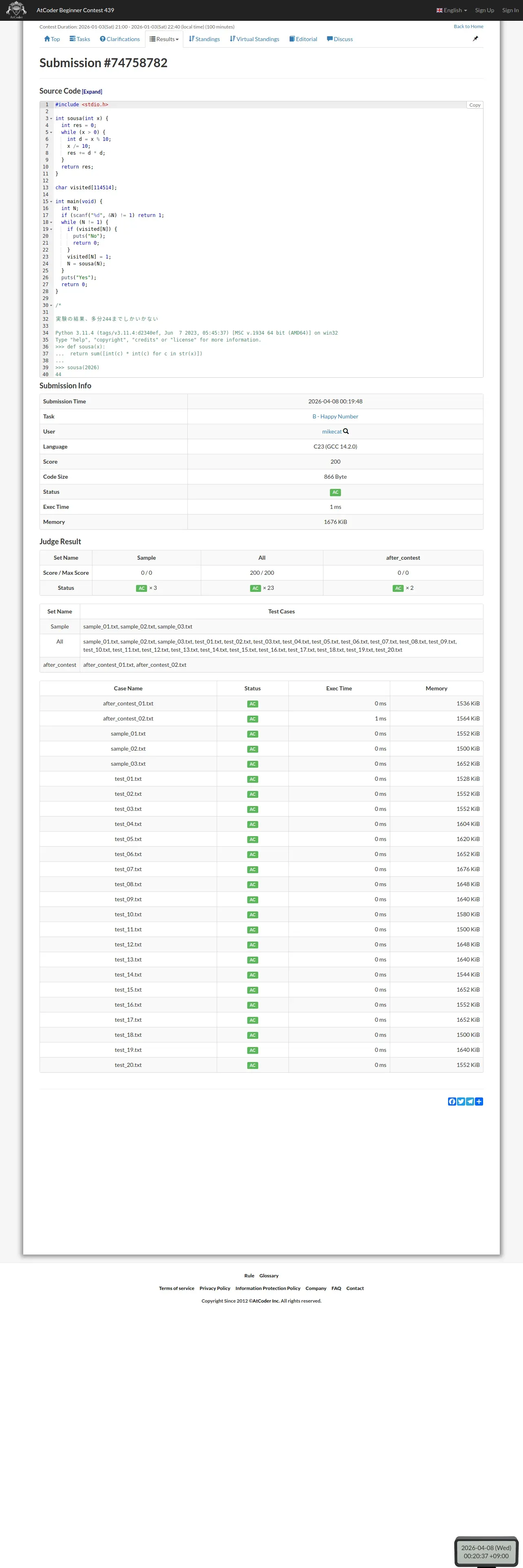523x1568 pixels.
Task: Follow the Back to Home link
Action: [468, 27]
